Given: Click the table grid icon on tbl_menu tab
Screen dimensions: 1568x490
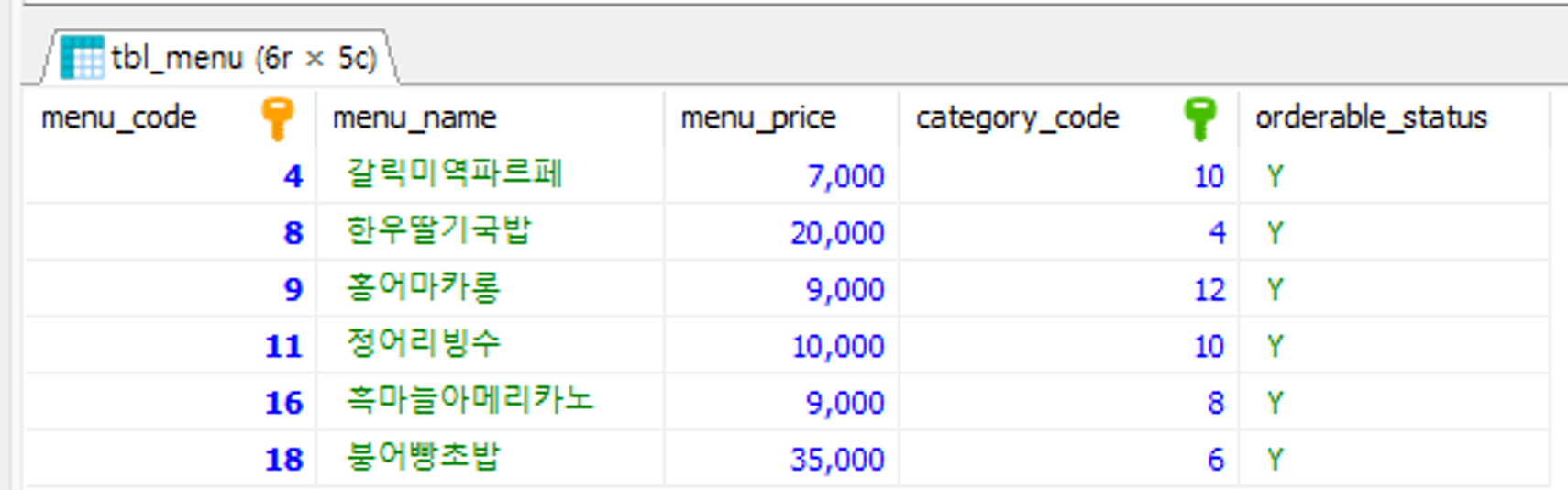Looking at the screenshot, I should 82,58.
